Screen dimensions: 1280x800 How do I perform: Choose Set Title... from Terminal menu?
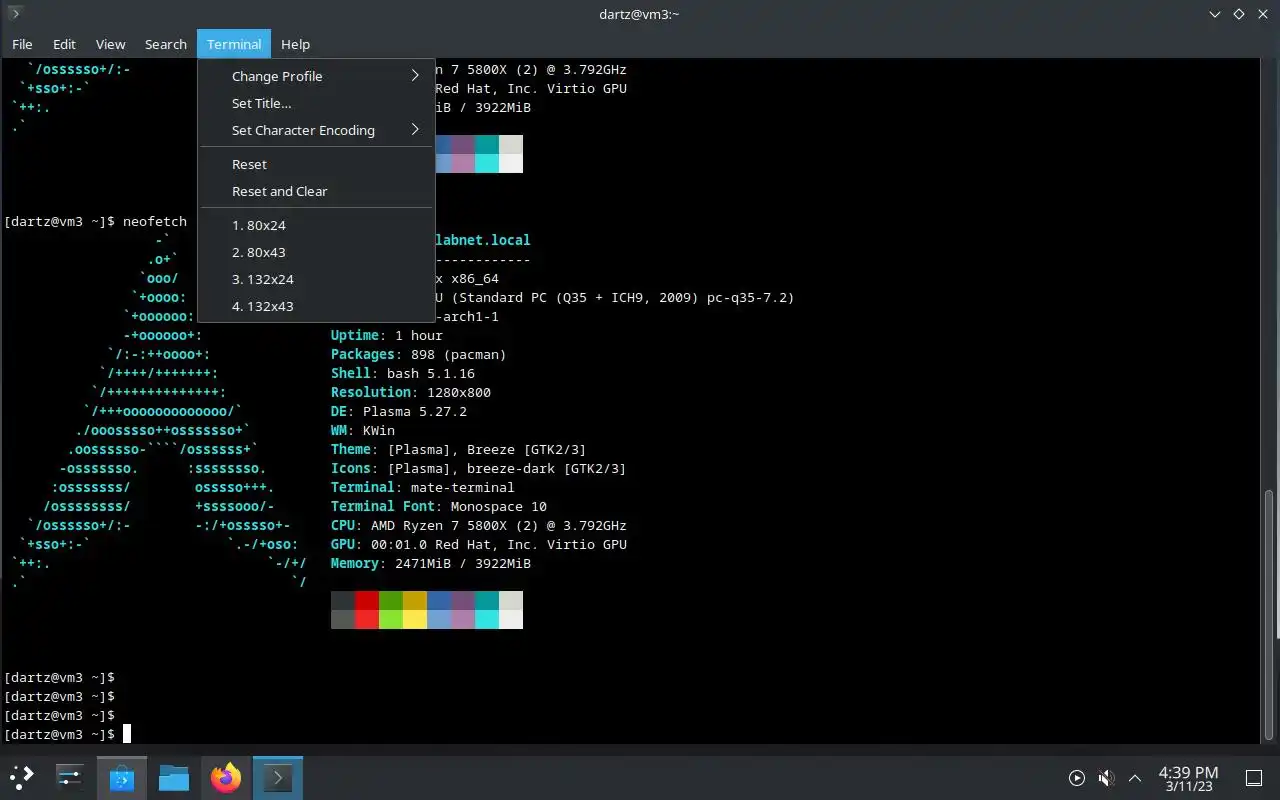[316, 103]
